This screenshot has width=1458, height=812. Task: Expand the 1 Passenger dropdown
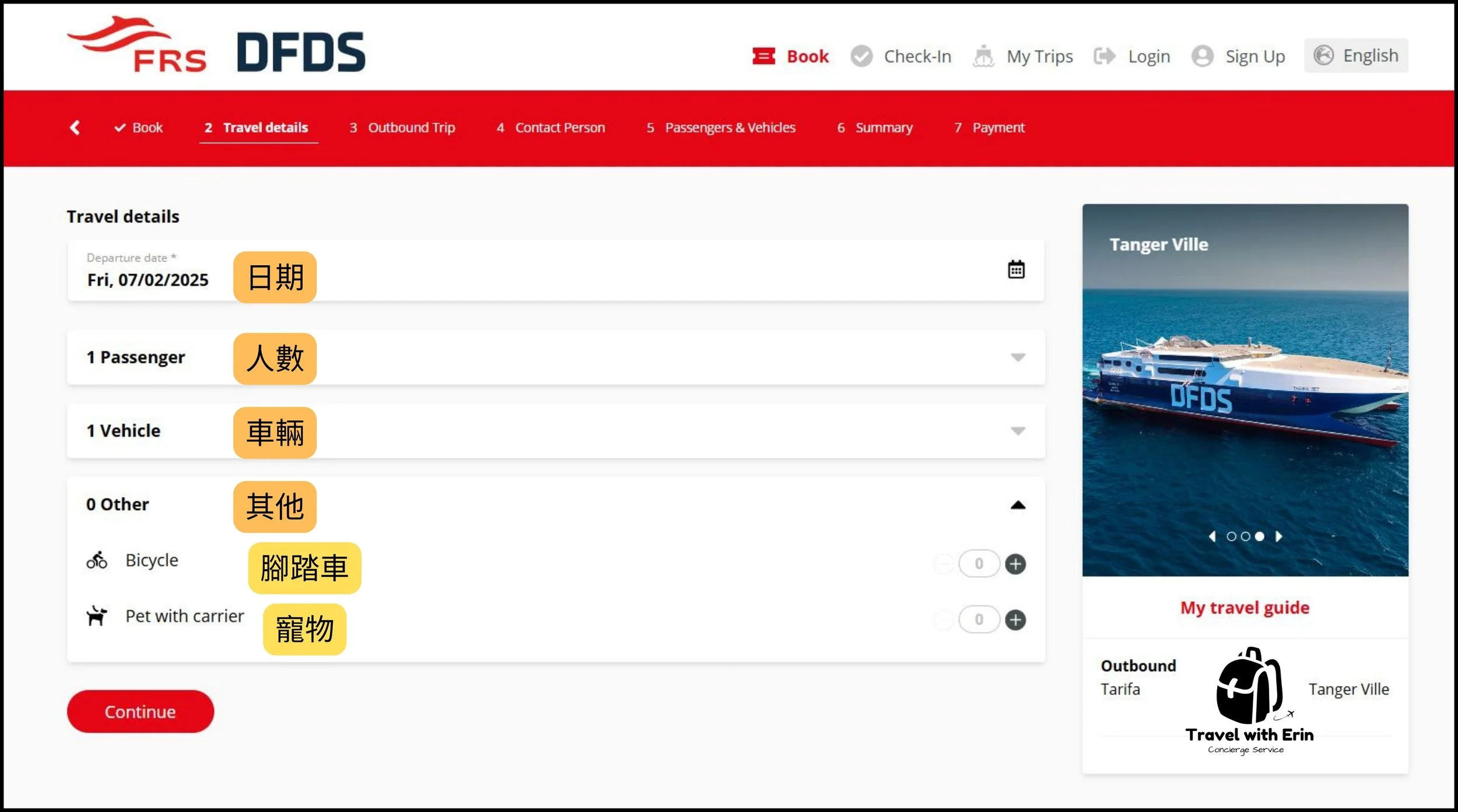(x=1018, y=357)
